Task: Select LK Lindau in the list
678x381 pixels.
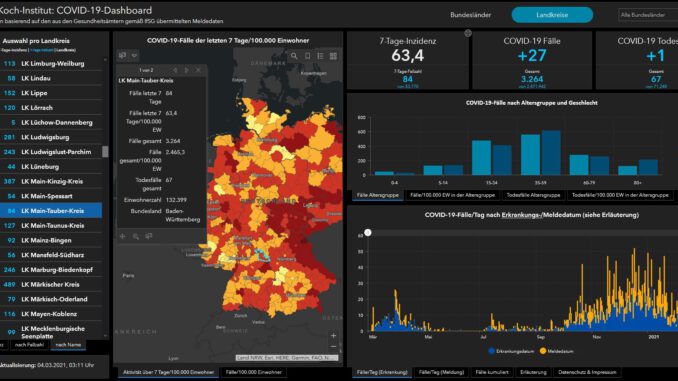Action: click(x=51, y=78)
